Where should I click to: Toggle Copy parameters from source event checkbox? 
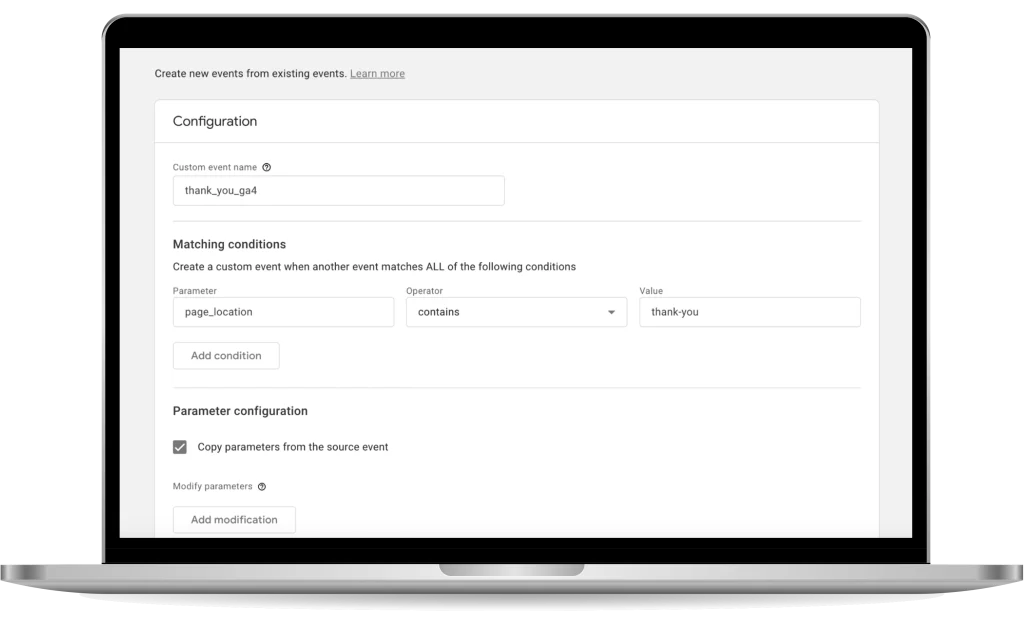click(180, 447)
